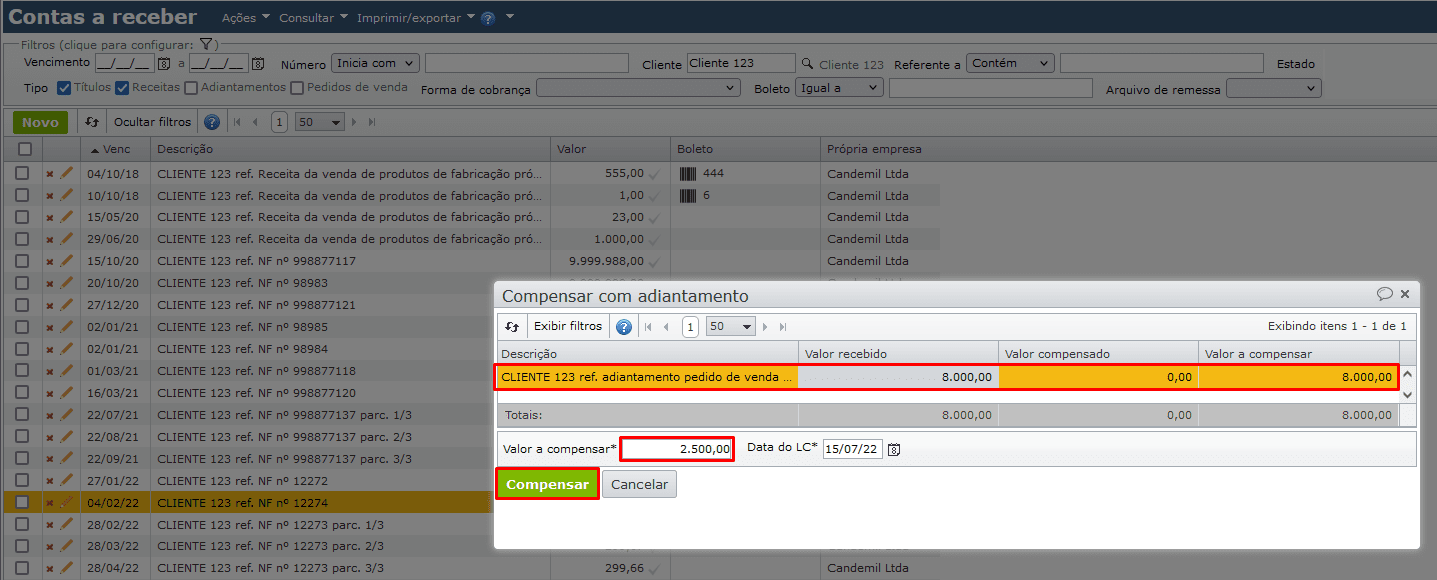Delete the row dated 04/10/18
This screenshot has width=1437, height=580.
(49, 174)
